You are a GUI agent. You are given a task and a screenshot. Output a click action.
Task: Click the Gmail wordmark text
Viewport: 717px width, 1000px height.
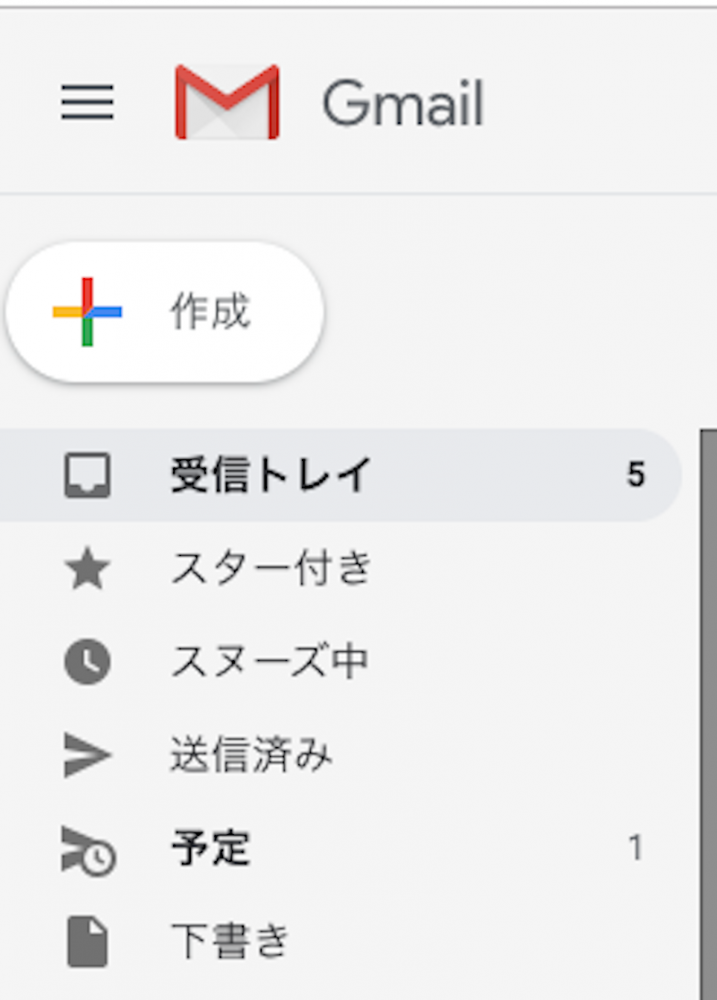402,104
